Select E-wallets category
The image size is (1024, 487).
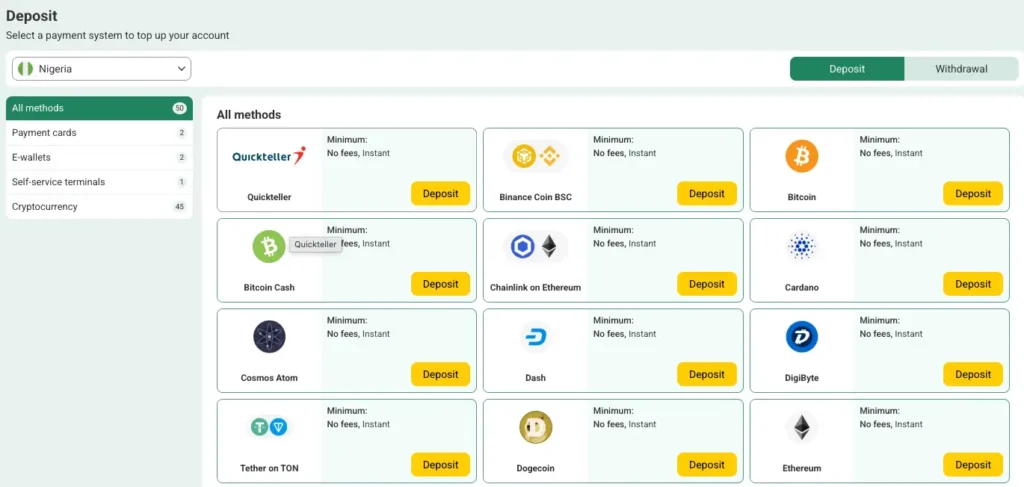click(99, 157)
